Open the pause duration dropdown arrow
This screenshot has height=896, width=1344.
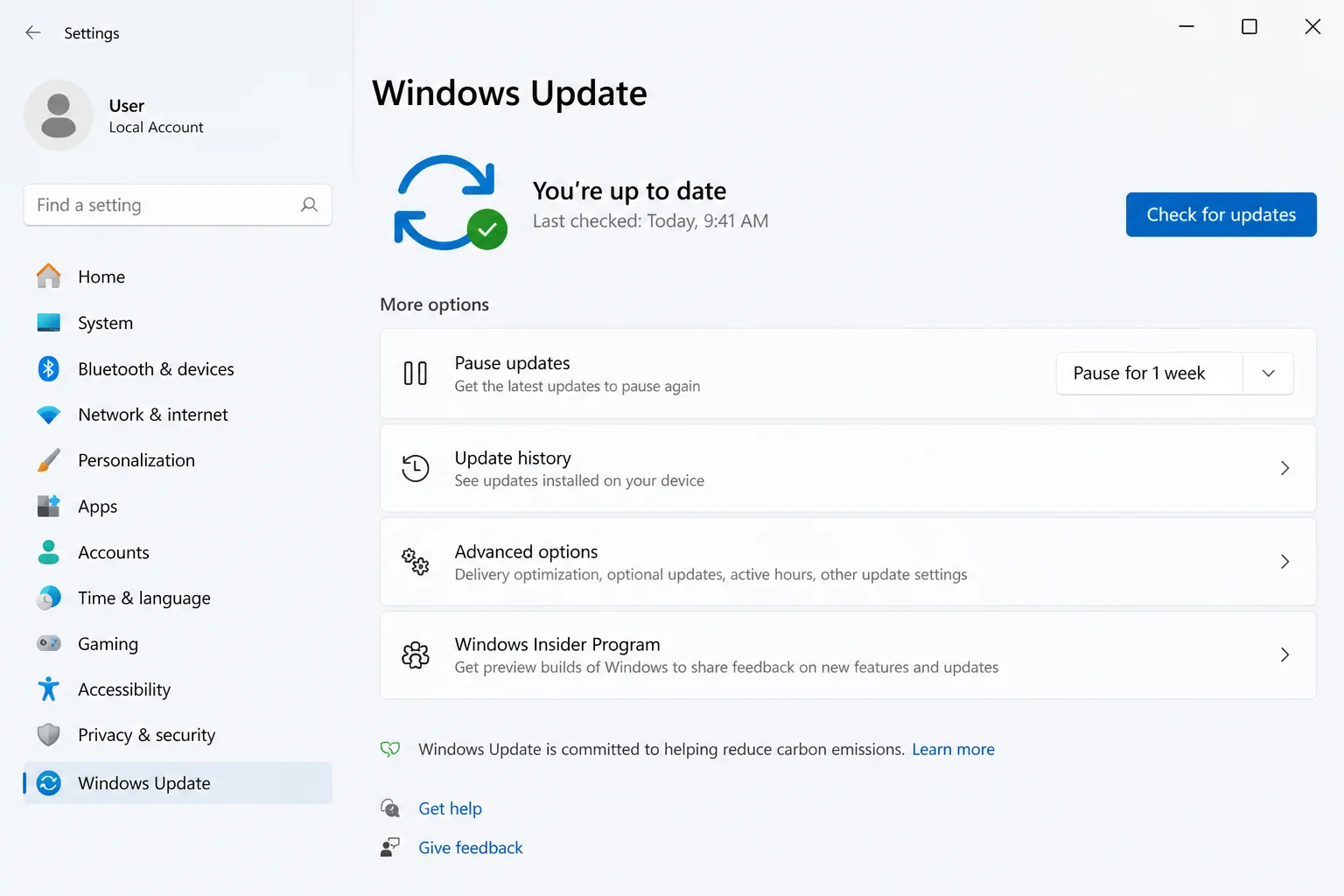click(x=1269, y=374)
